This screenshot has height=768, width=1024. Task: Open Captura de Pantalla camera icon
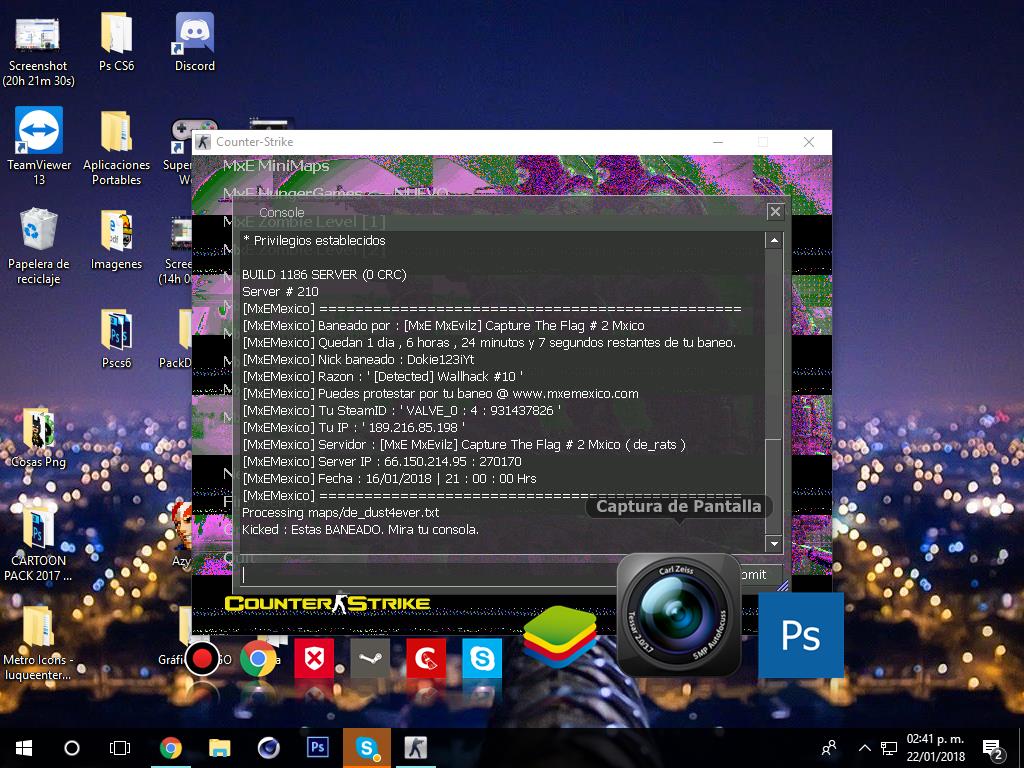pos(679,615)
